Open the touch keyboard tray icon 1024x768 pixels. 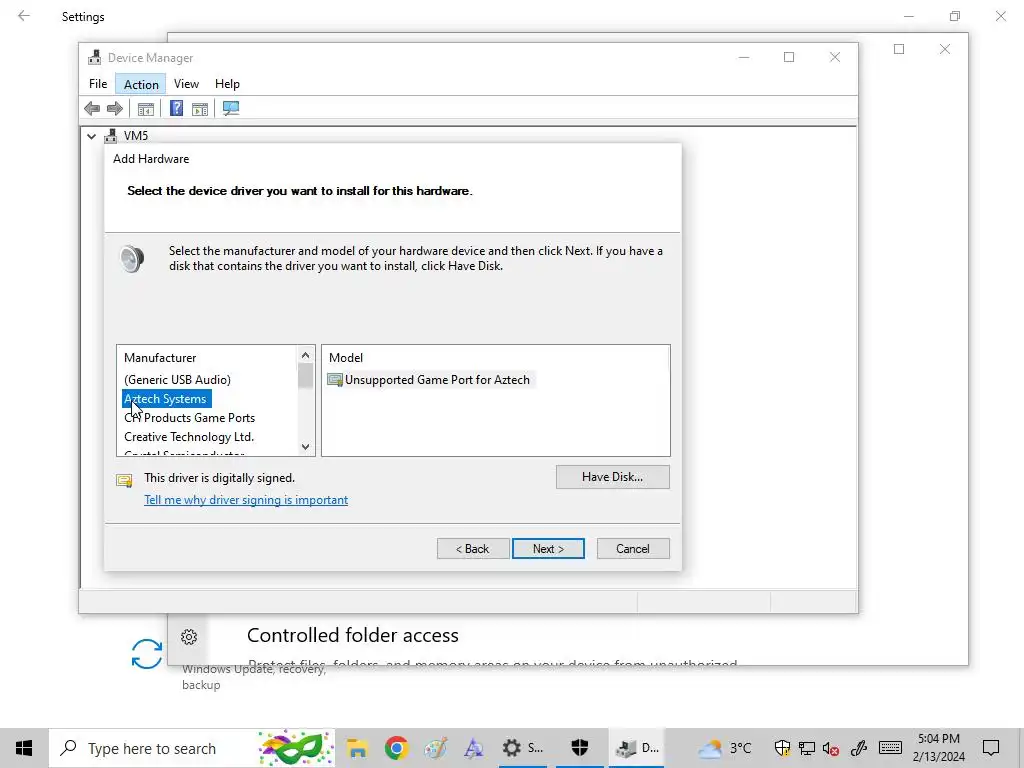point(890,748)
